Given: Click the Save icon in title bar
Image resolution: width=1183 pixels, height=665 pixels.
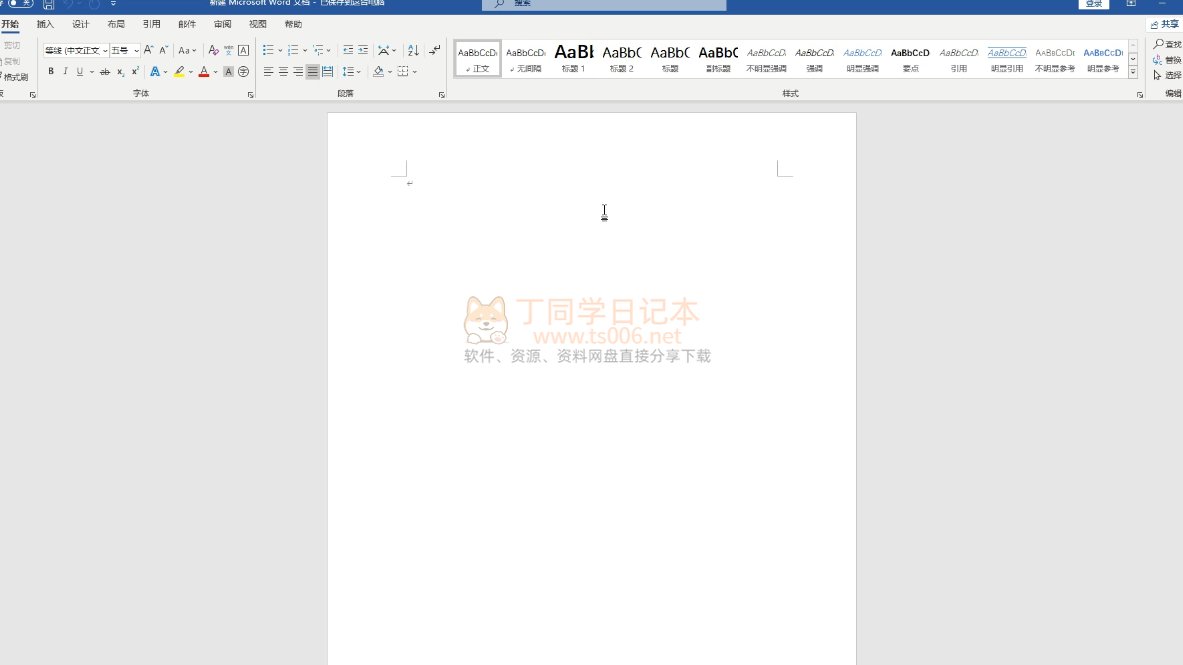Looking at the screenshot, I should click(x=48, y=4).
